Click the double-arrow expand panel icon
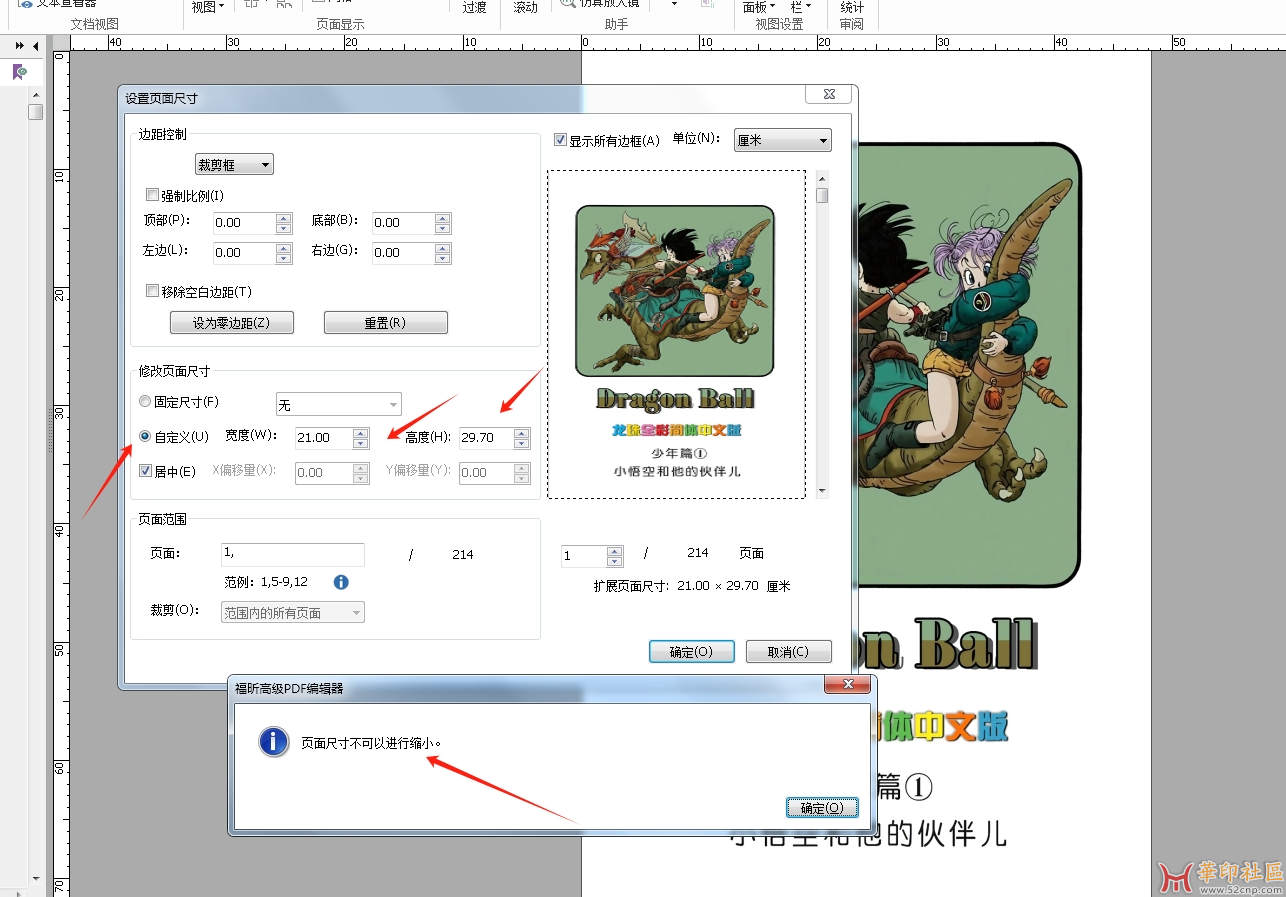This screenshot has height=897, width=1286. point(19,46)
